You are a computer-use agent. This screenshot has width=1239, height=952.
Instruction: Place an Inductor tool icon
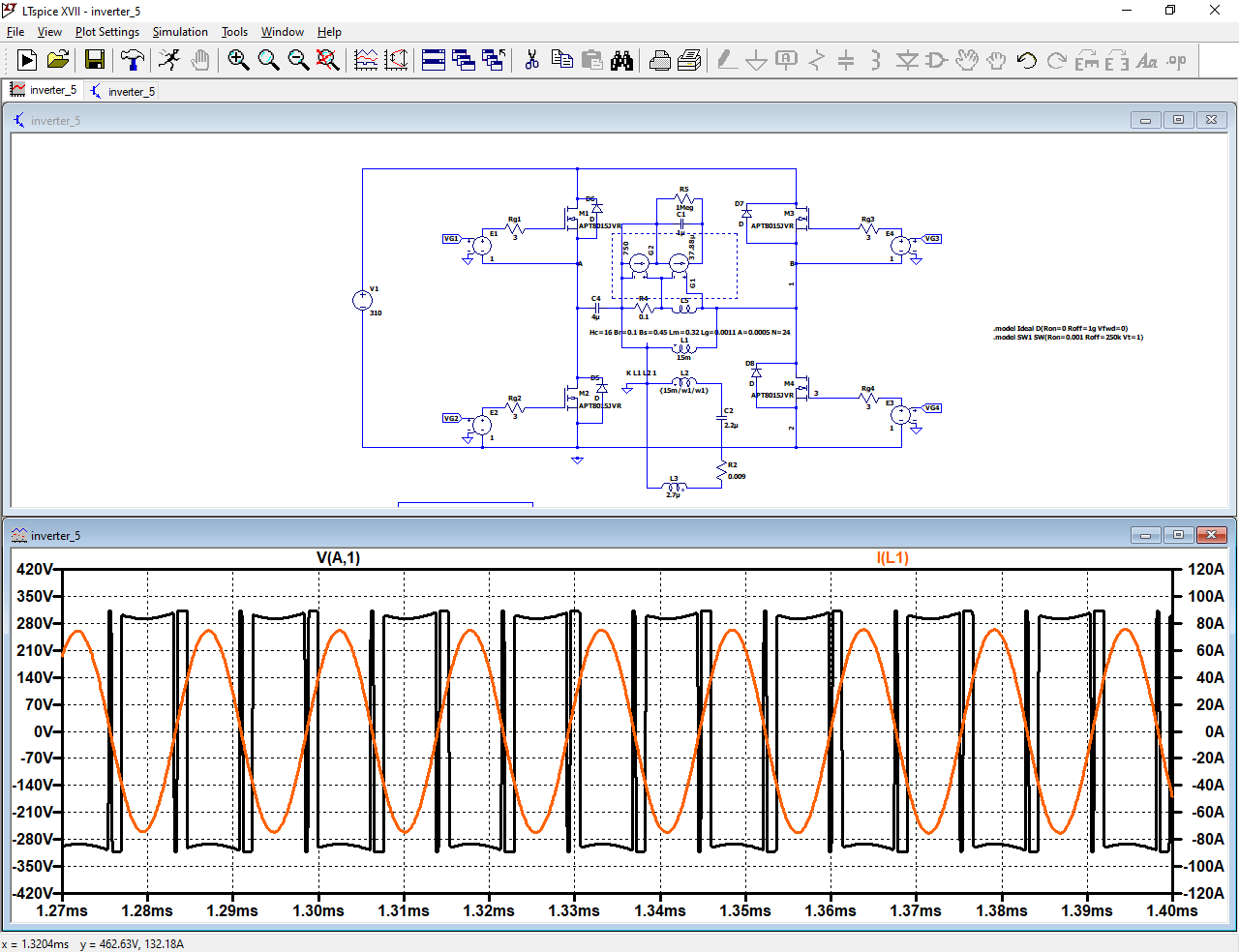click(876, 60)
